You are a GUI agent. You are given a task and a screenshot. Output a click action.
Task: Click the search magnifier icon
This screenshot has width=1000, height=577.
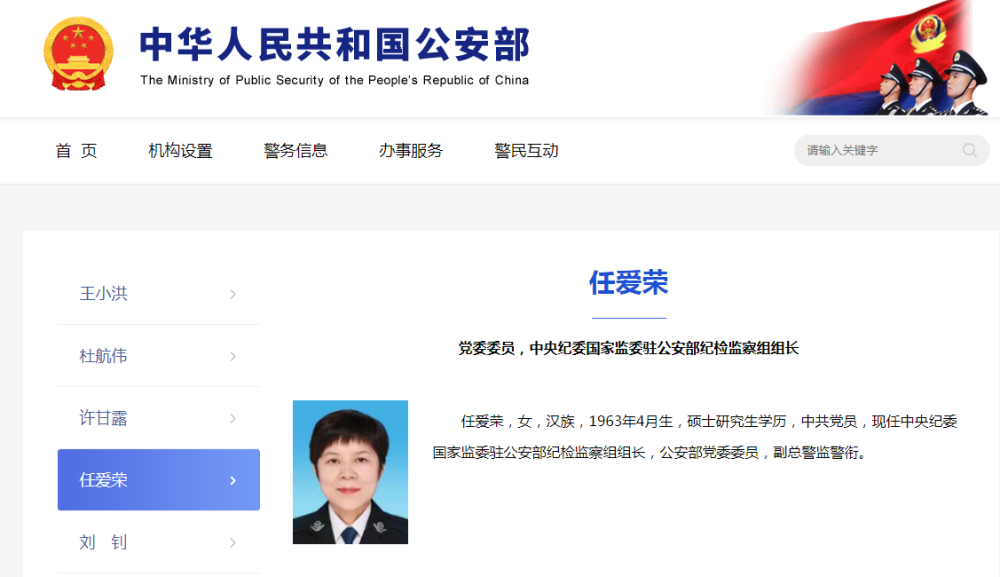click(x=969, y=150)
